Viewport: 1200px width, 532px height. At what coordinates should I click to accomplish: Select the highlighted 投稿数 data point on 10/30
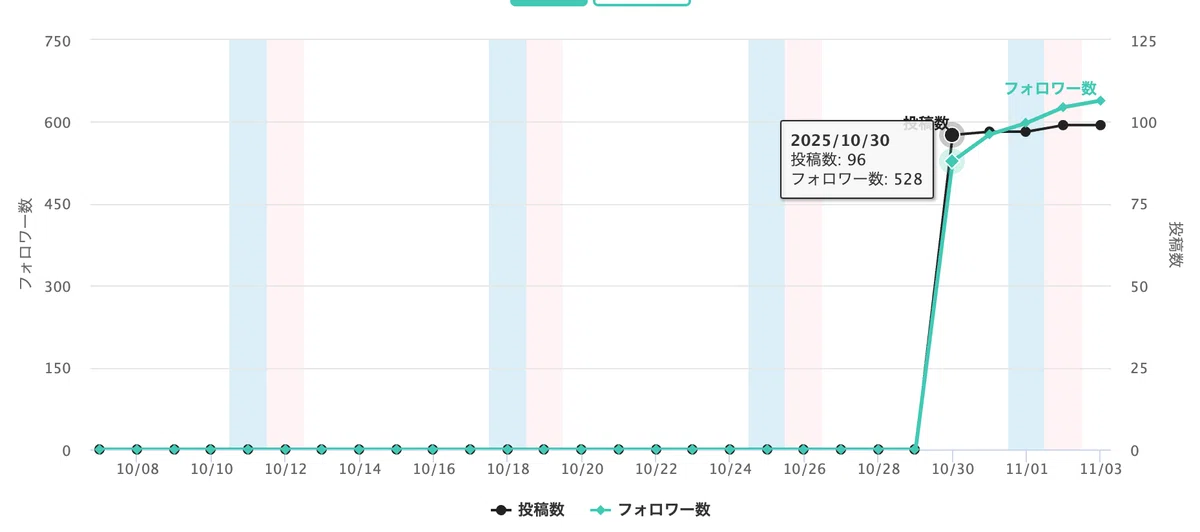coord(952,135)
